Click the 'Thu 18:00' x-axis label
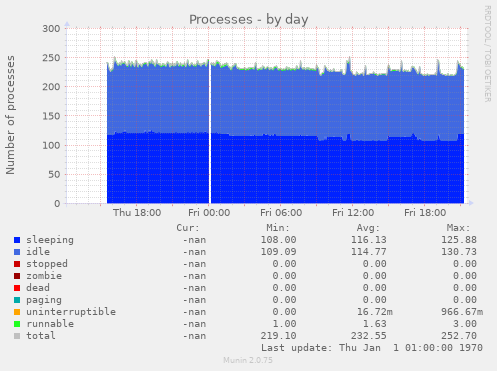The image size is (497, 371). tap(137, 213)
